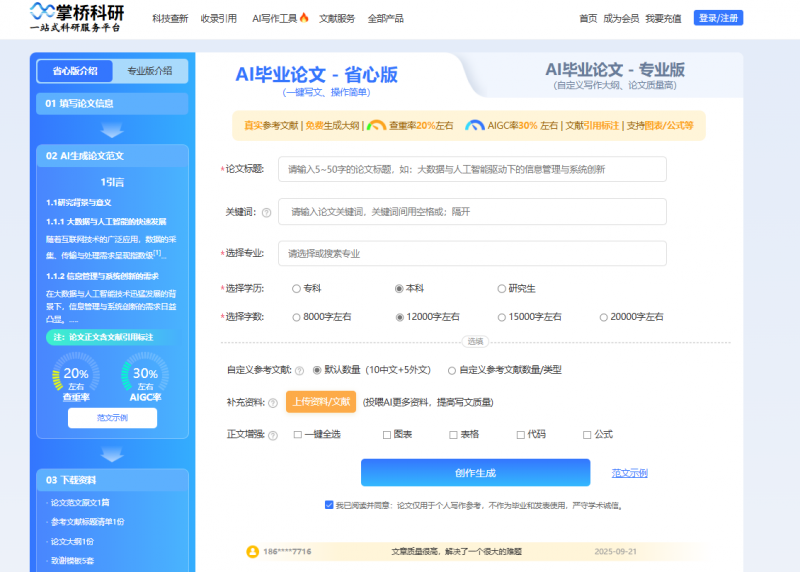Click the fire icon beside AI写作工具
The width and height of the screenshot is (800, 572).
(x=304, y=18)
